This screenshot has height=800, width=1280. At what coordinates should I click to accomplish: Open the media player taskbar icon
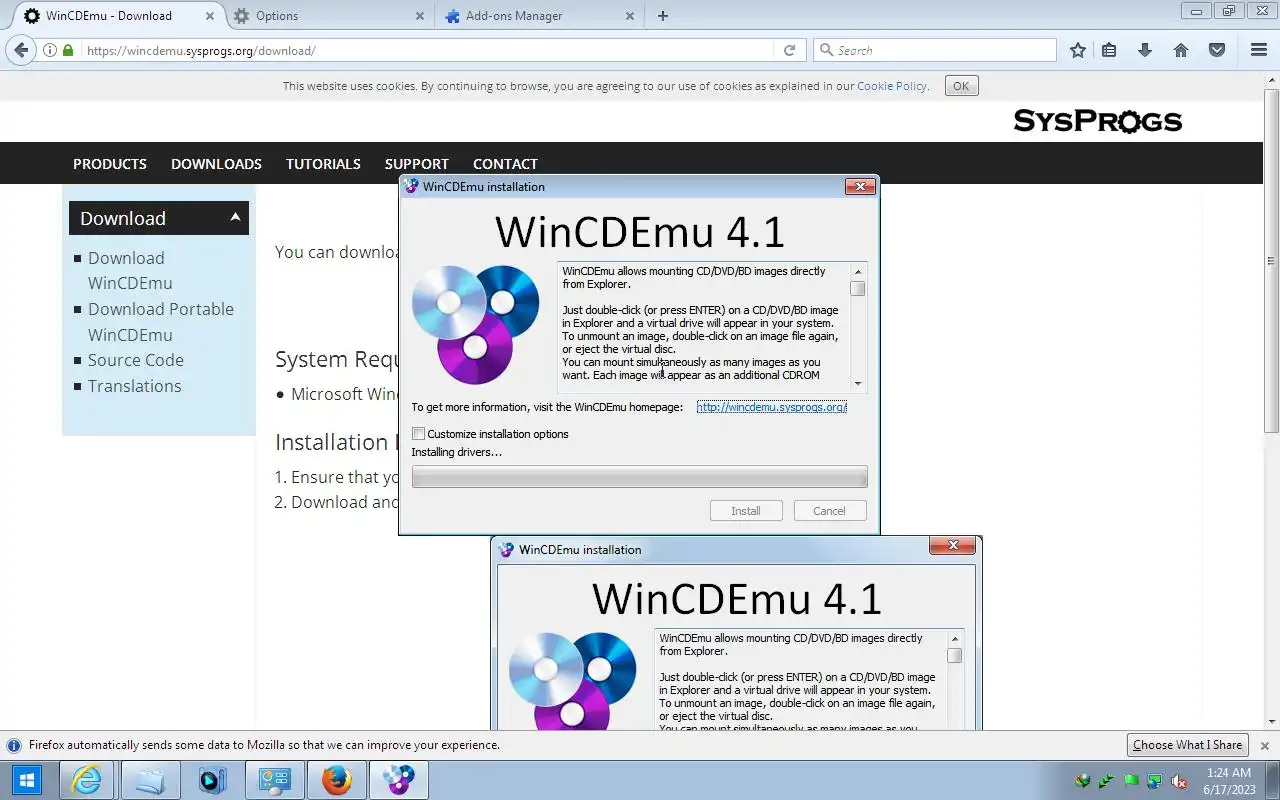(212, 780)
